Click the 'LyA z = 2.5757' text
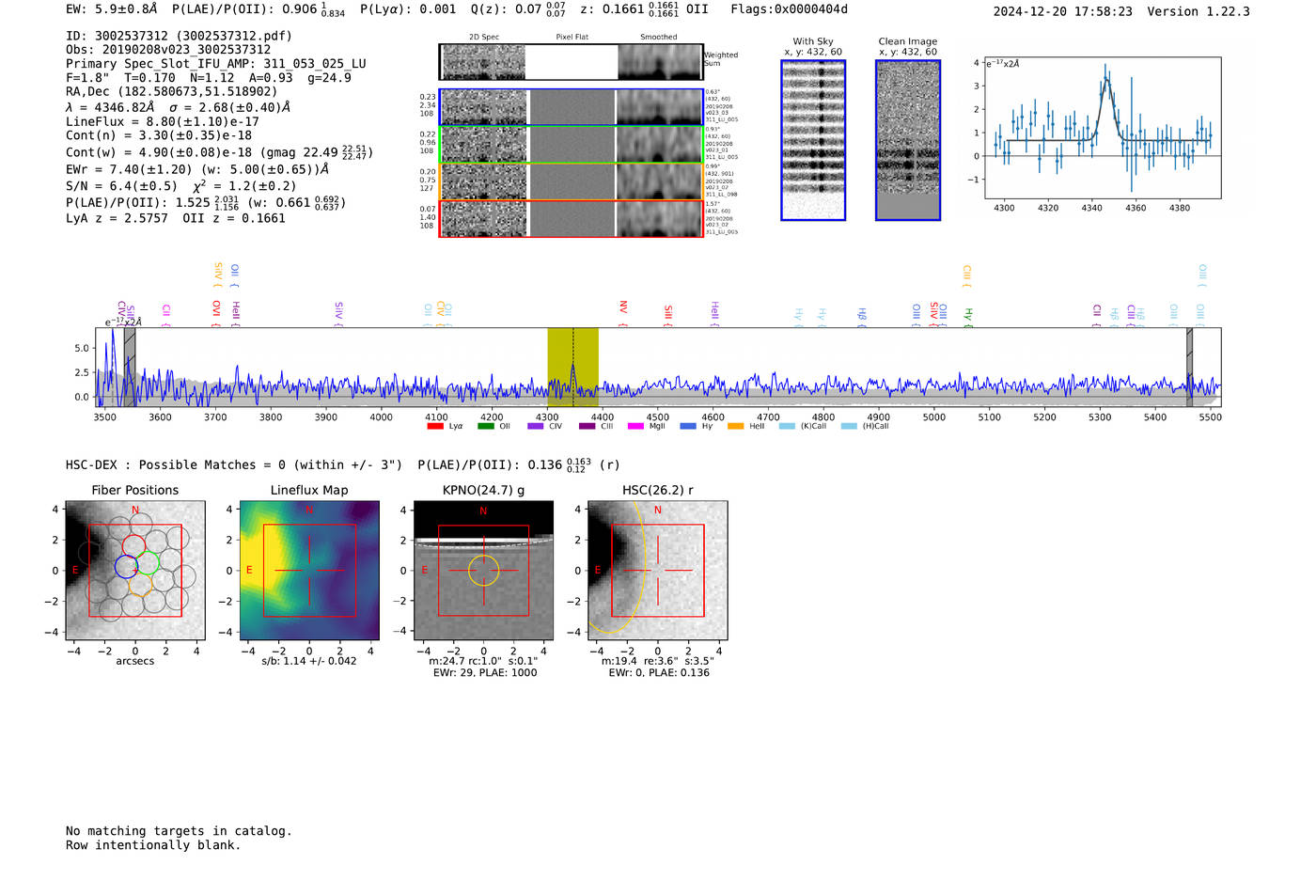Screen dimensions: 1316x896 click(x=117, y=218)
